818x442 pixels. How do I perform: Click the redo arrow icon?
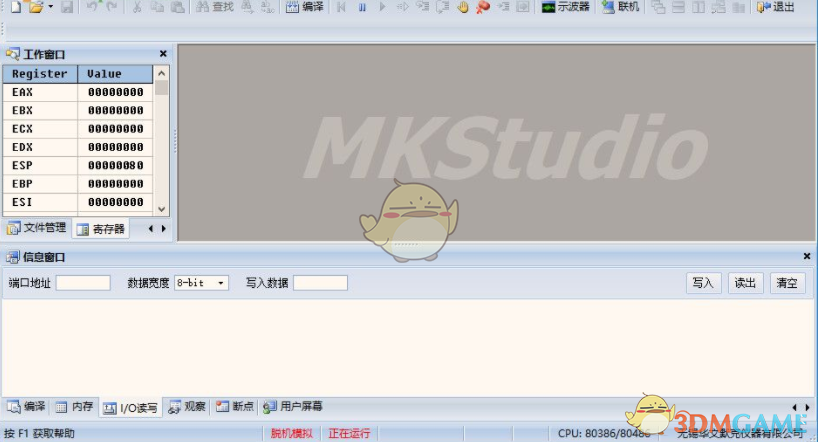(x=112, y=7)
